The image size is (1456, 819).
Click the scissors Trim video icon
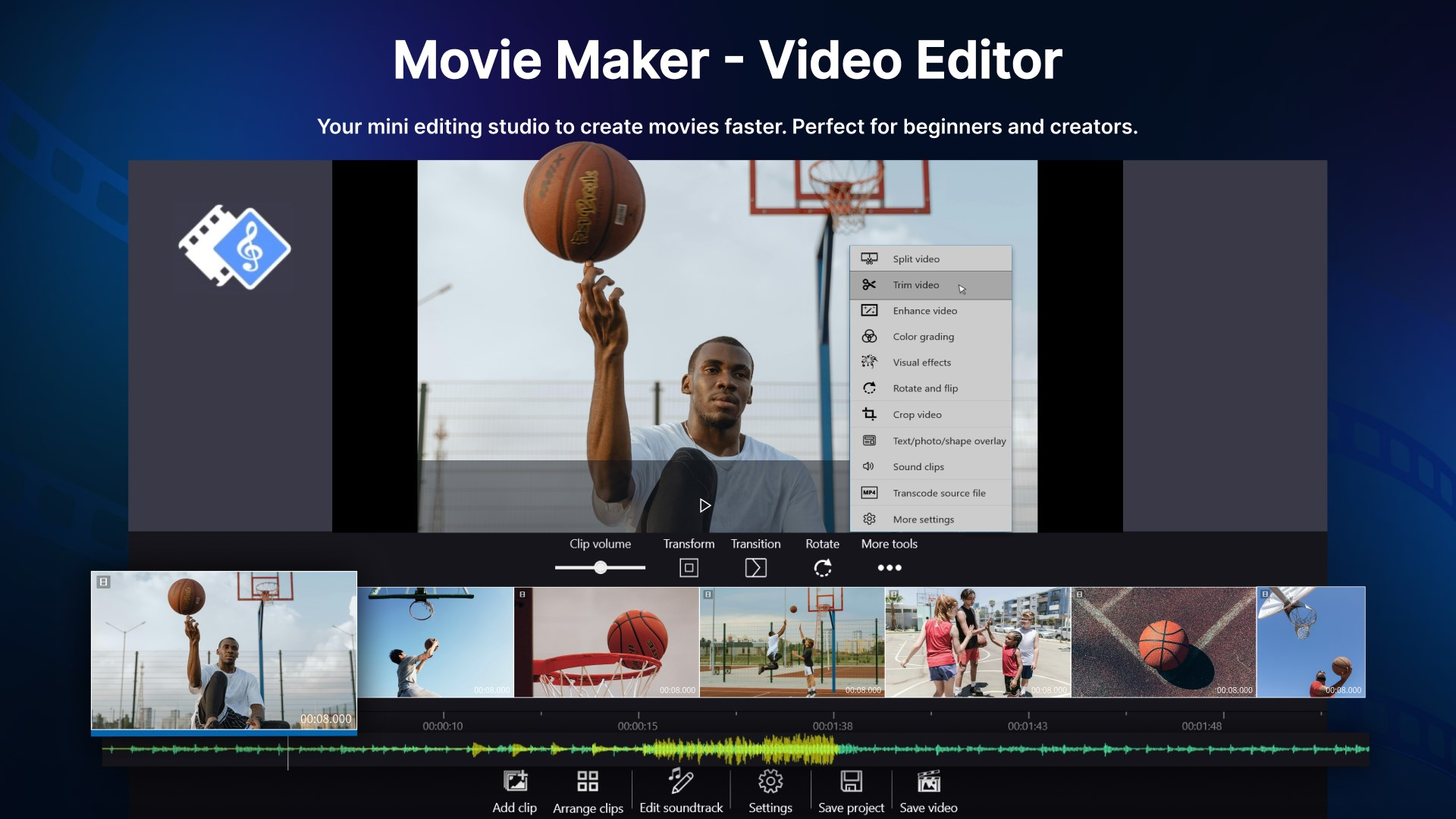coord(869,284)
